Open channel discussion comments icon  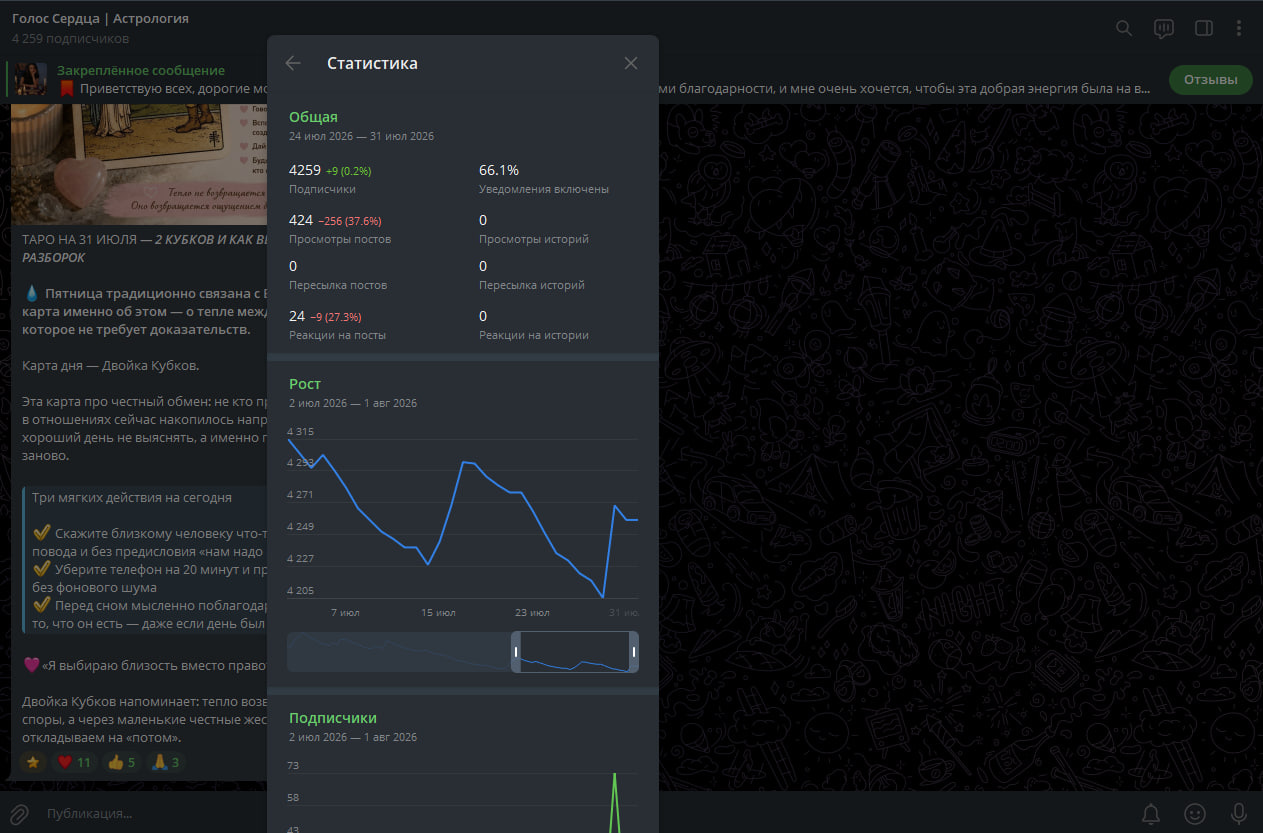click(1163, 28)
